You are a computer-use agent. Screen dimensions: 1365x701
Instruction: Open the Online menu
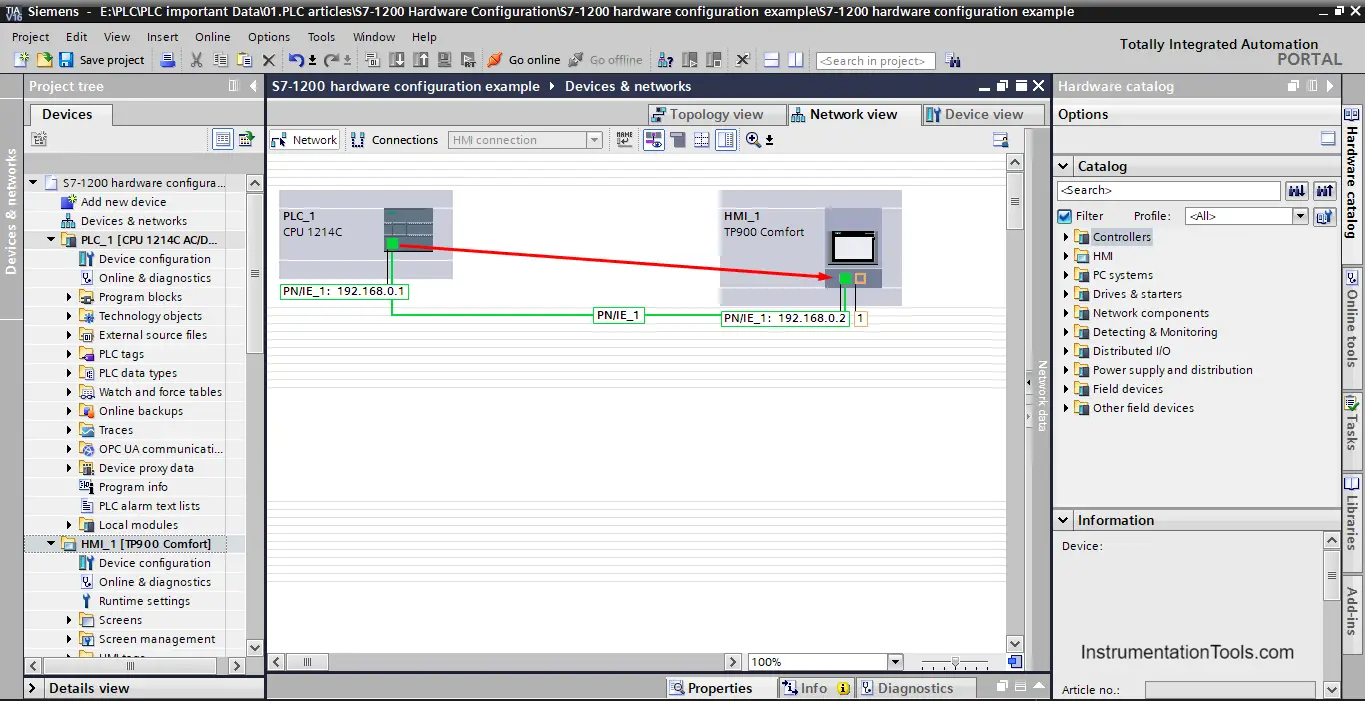point(213,37)
